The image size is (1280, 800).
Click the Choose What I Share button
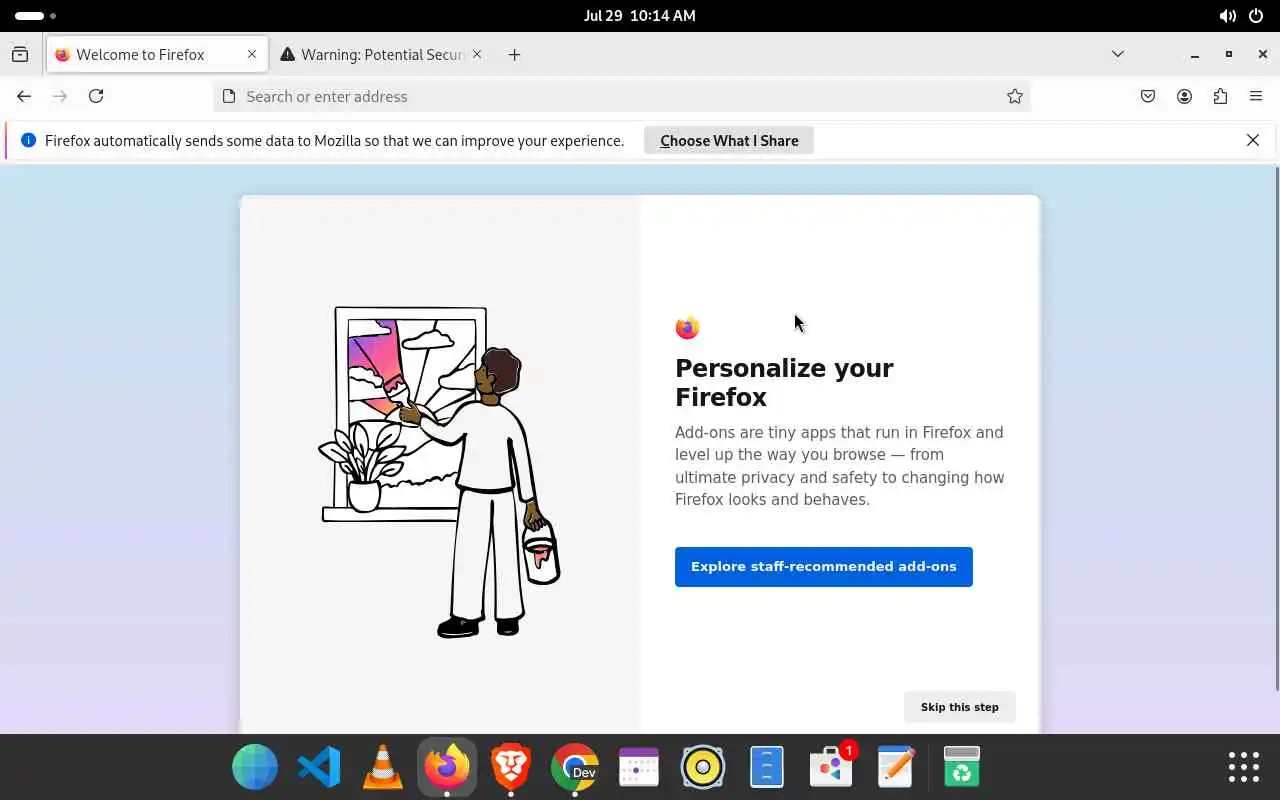(x=729, y=141)
